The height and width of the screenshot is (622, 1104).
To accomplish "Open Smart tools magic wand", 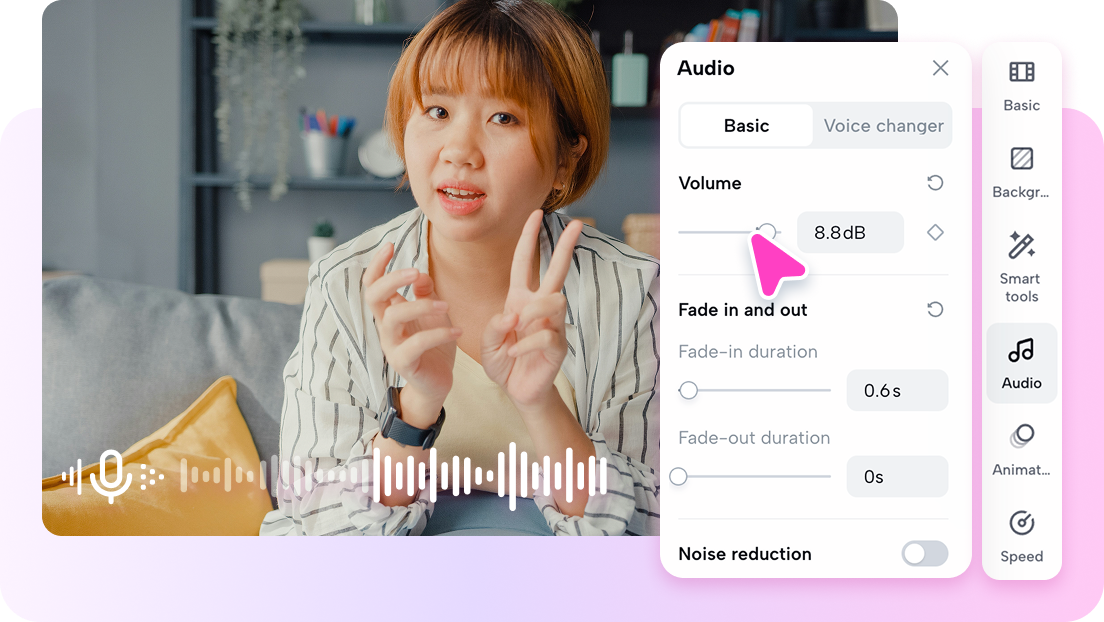I will point(1022,266).
